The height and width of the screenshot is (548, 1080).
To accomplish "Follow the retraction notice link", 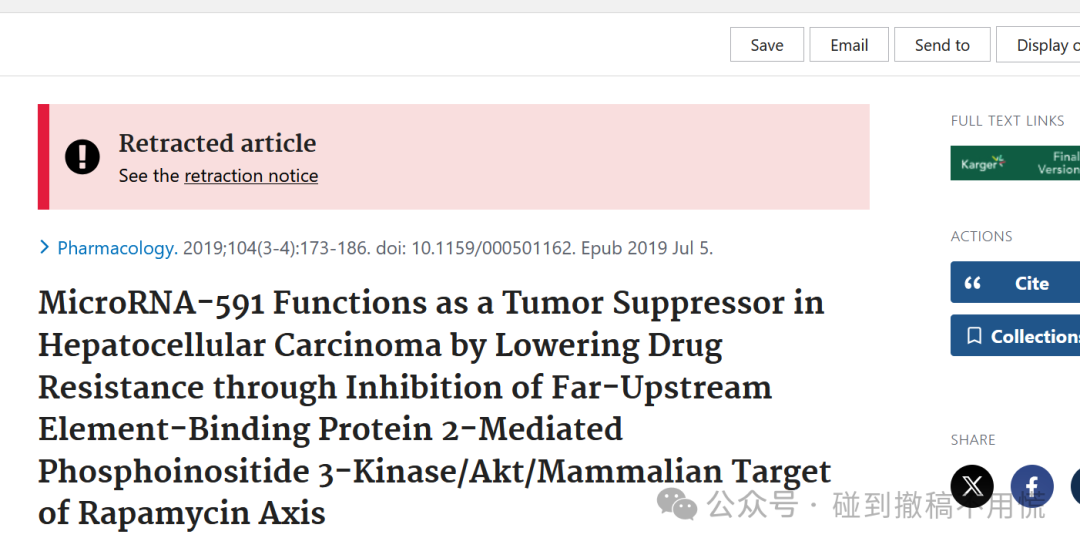I will coord(251,176).
